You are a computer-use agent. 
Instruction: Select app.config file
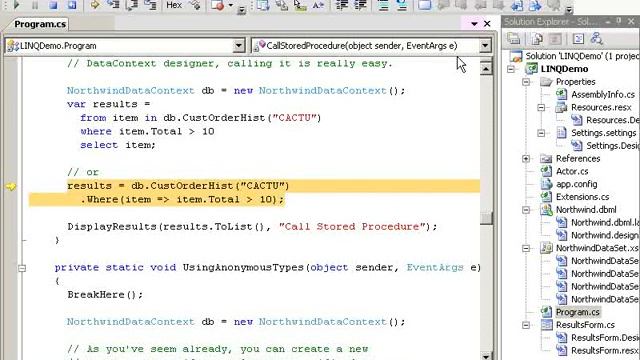(576, 184)
